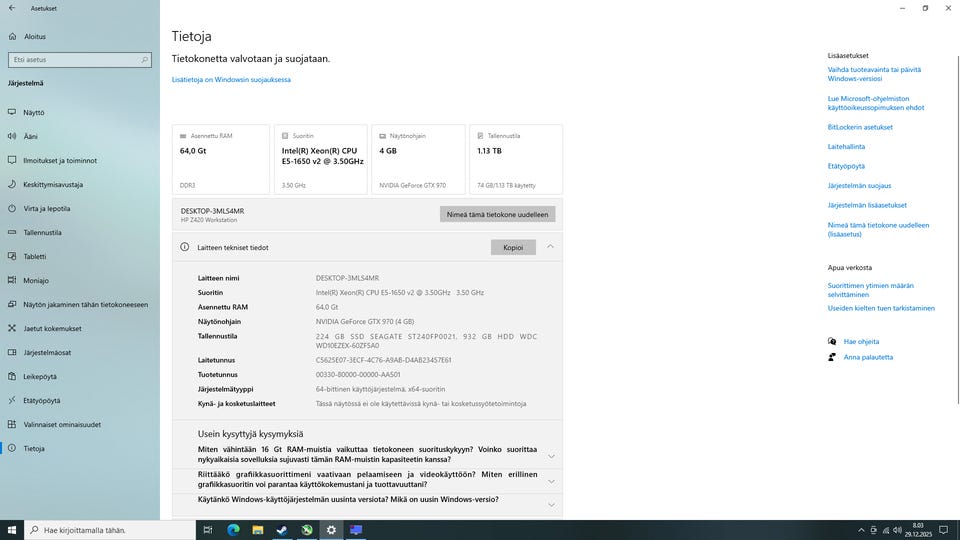
Task: Open Ilmoitukset ja toiminnot settings
Action: pos(60,160)
